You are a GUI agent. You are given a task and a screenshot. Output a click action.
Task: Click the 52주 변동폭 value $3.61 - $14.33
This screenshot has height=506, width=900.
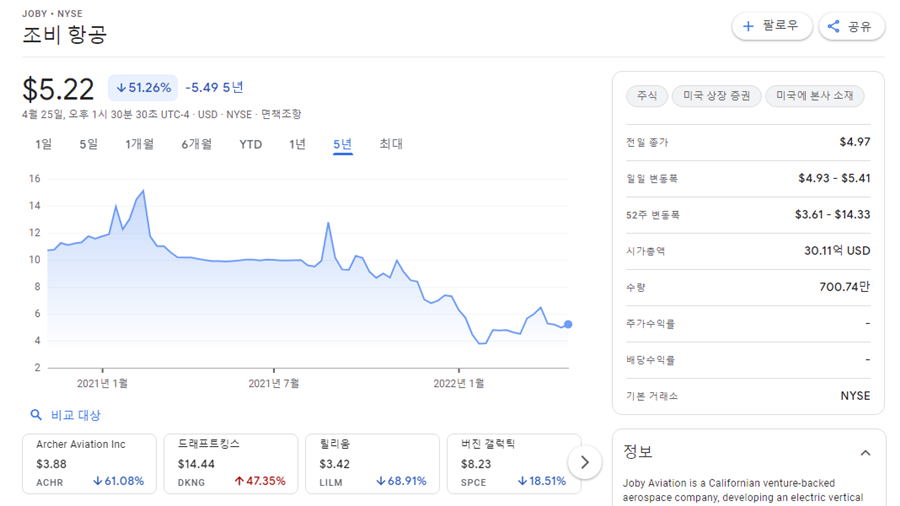832,215
